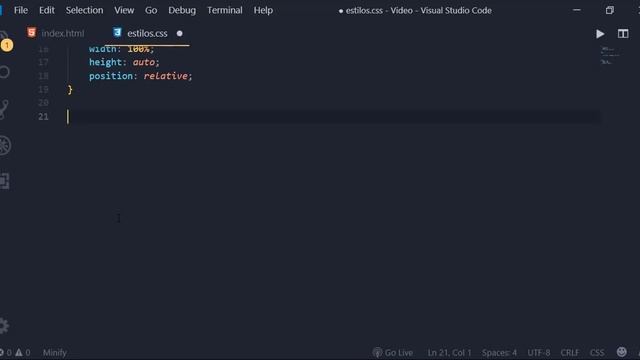Viewport: 640px width, 360px height.
Task: Open the Manage gear settings
Action: tap(4, 326)
